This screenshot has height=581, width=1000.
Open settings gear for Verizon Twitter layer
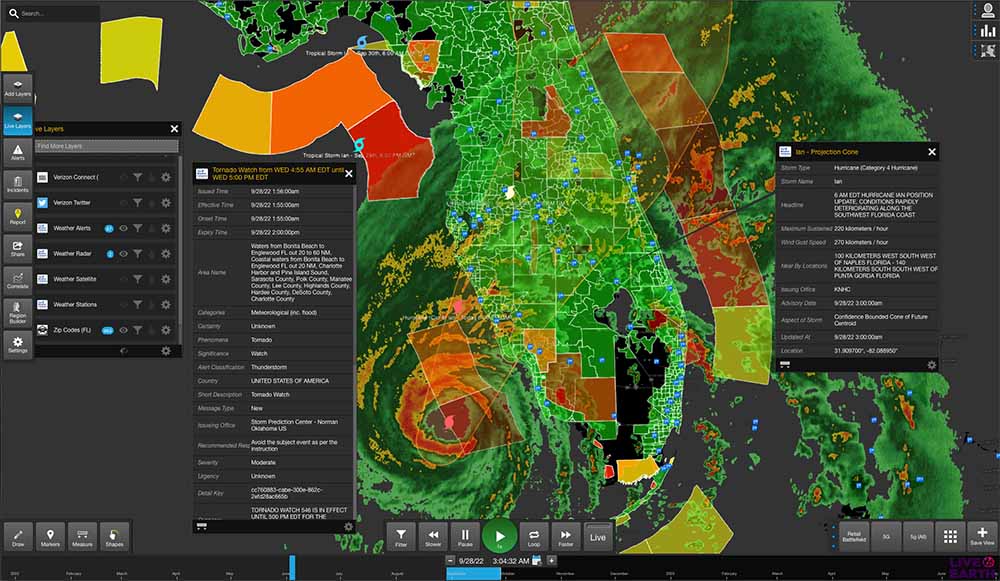(x=166, y=203)
